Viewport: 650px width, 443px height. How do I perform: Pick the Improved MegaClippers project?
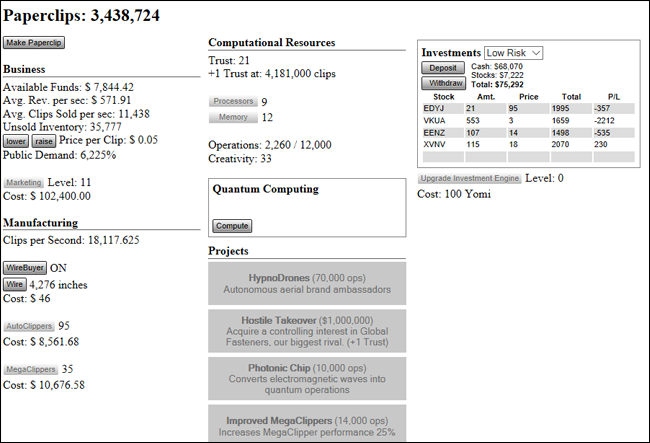click(x=307, y=424)
